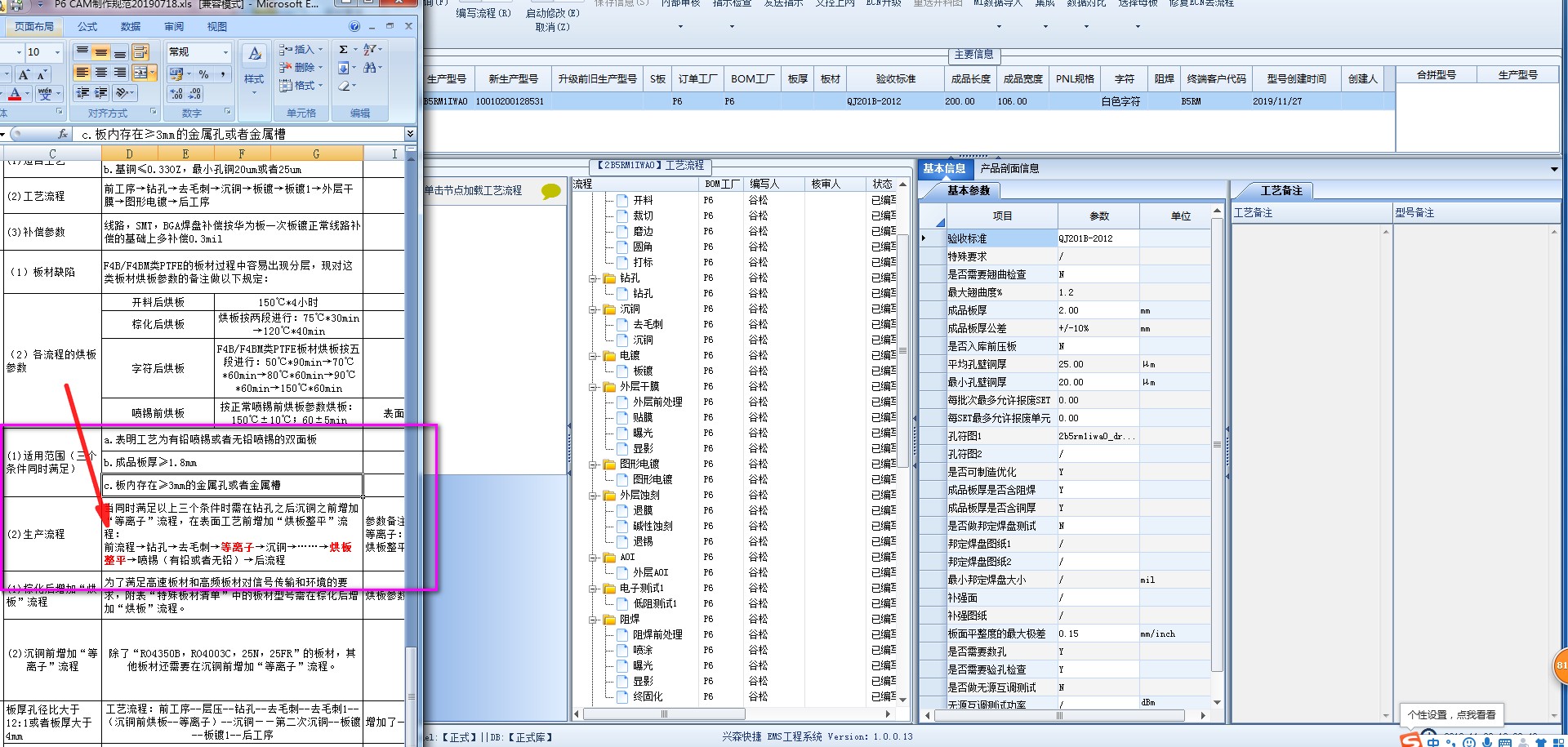This screenshot has width=1568, height=747.
Task: Click the fx insert function icon
Action: click(x=63, y=134)
